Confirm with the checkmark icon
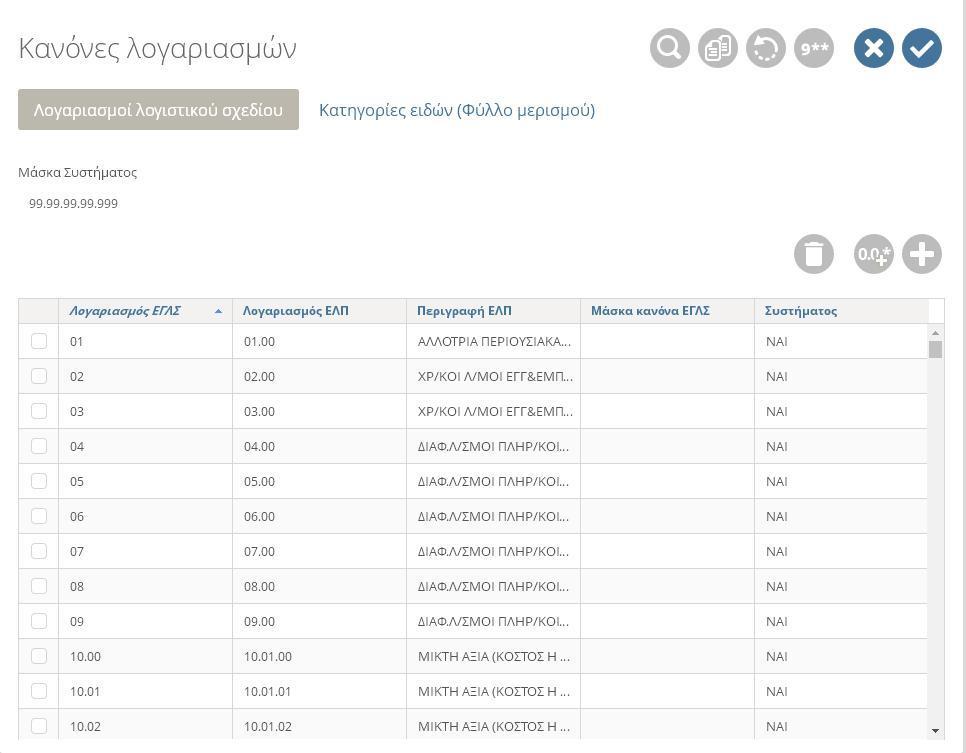Screen dimensions: 966x753 tap(921, 48)
